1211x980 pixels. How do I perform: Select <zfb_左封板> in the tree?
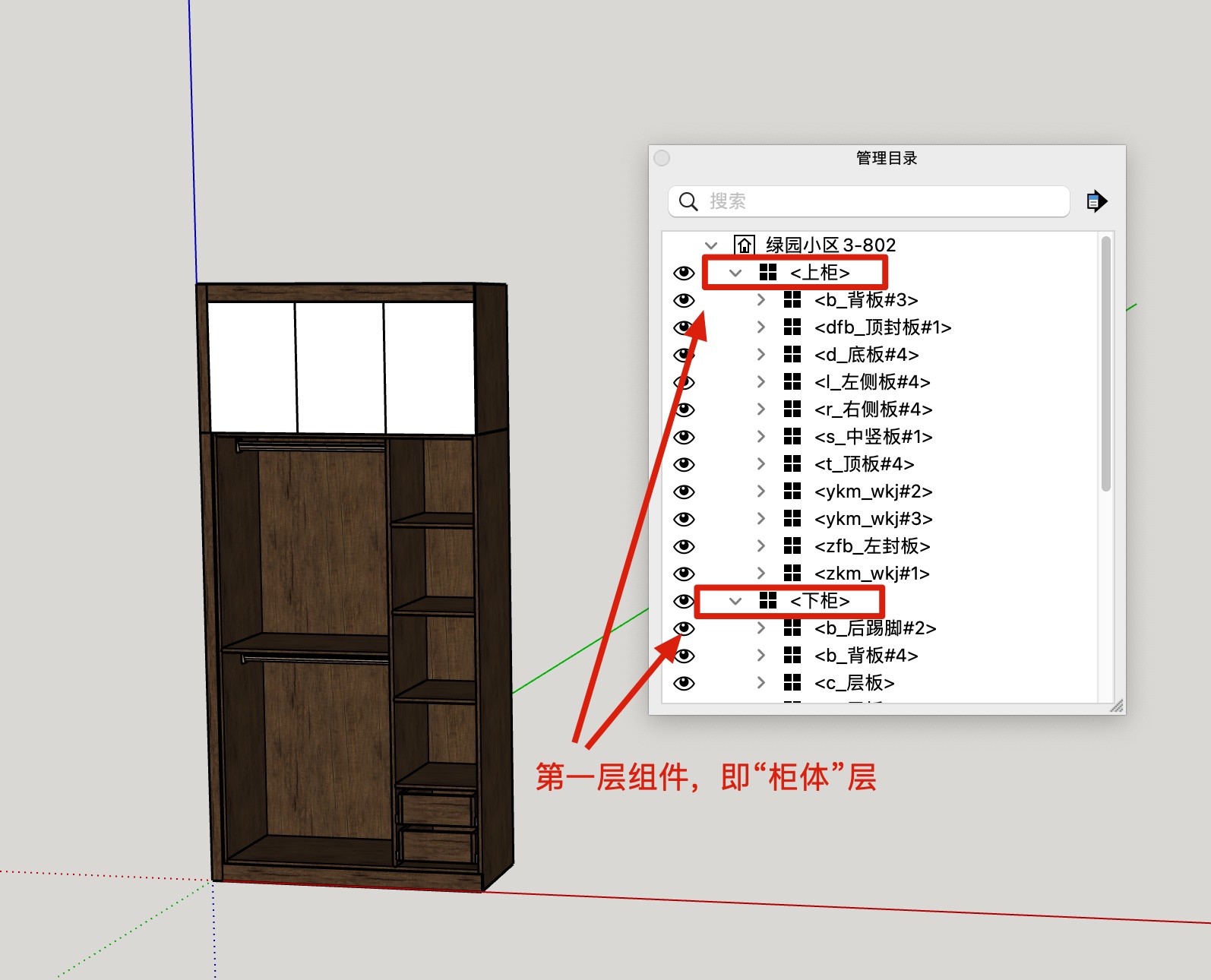[872, 546]
